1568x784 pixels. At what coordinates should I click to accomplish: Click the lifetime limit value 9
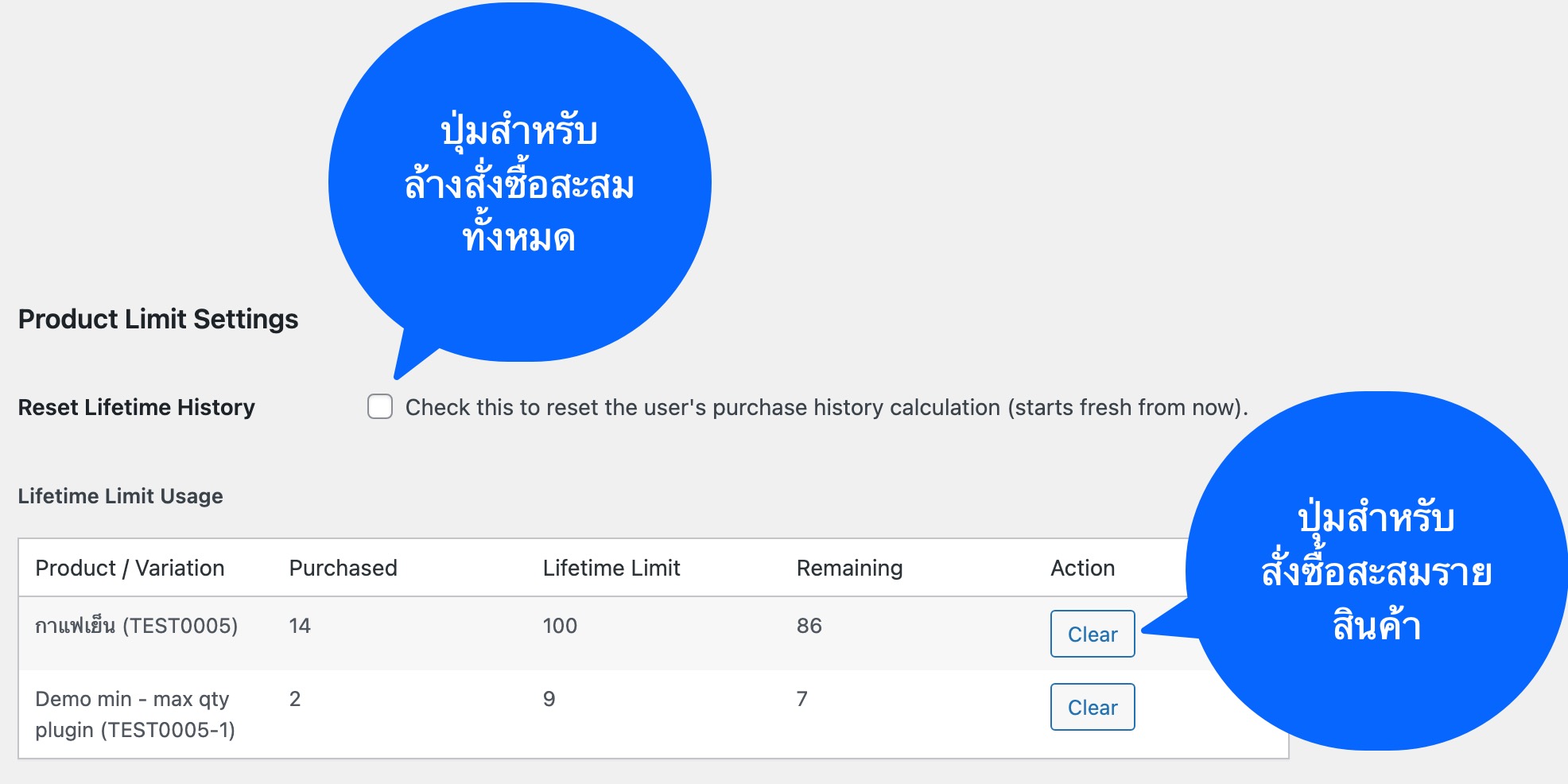(x=549, y=699)
